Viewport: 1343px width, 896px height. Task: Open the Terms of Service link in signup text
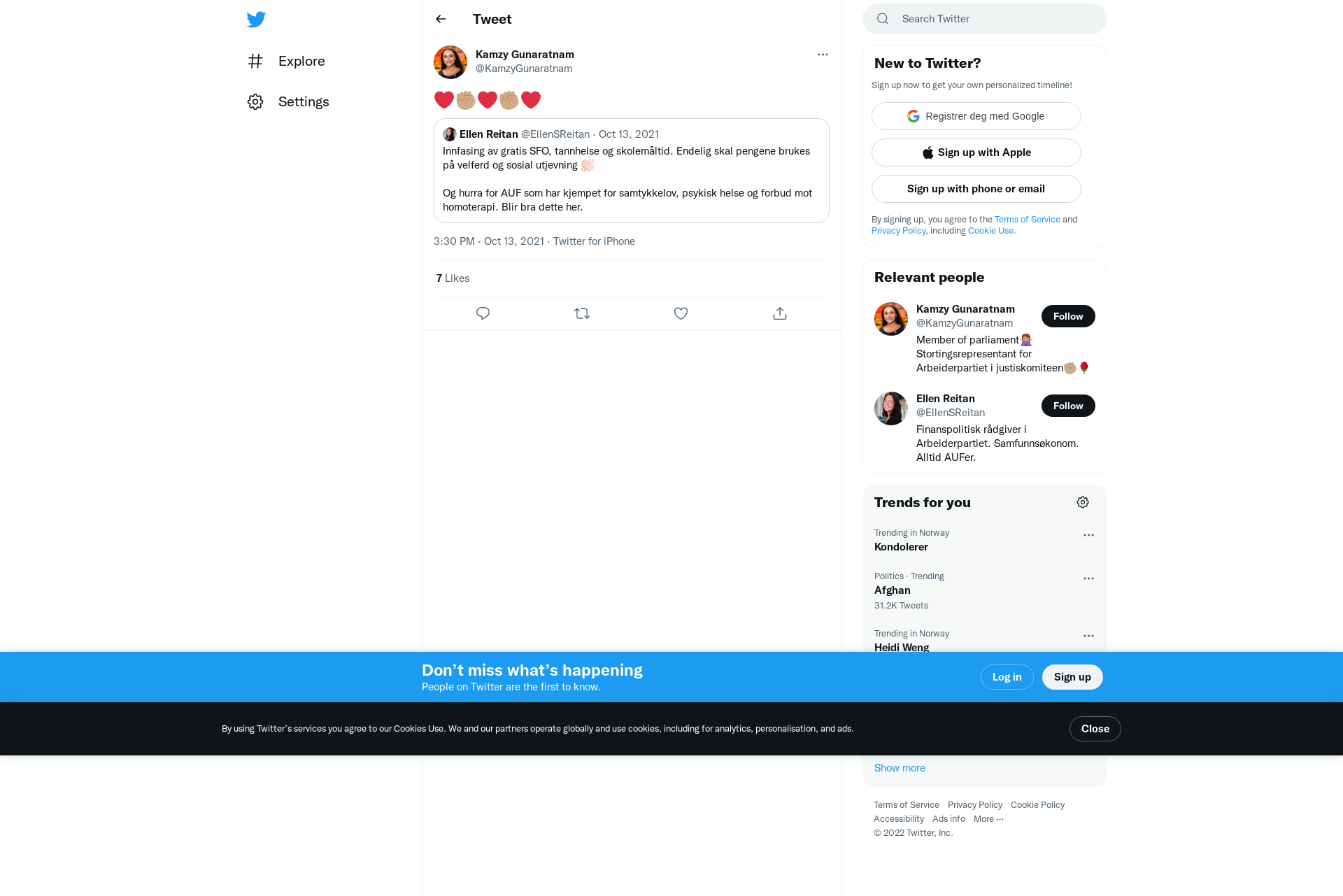pyautogui.click(x=1028, y=220)
